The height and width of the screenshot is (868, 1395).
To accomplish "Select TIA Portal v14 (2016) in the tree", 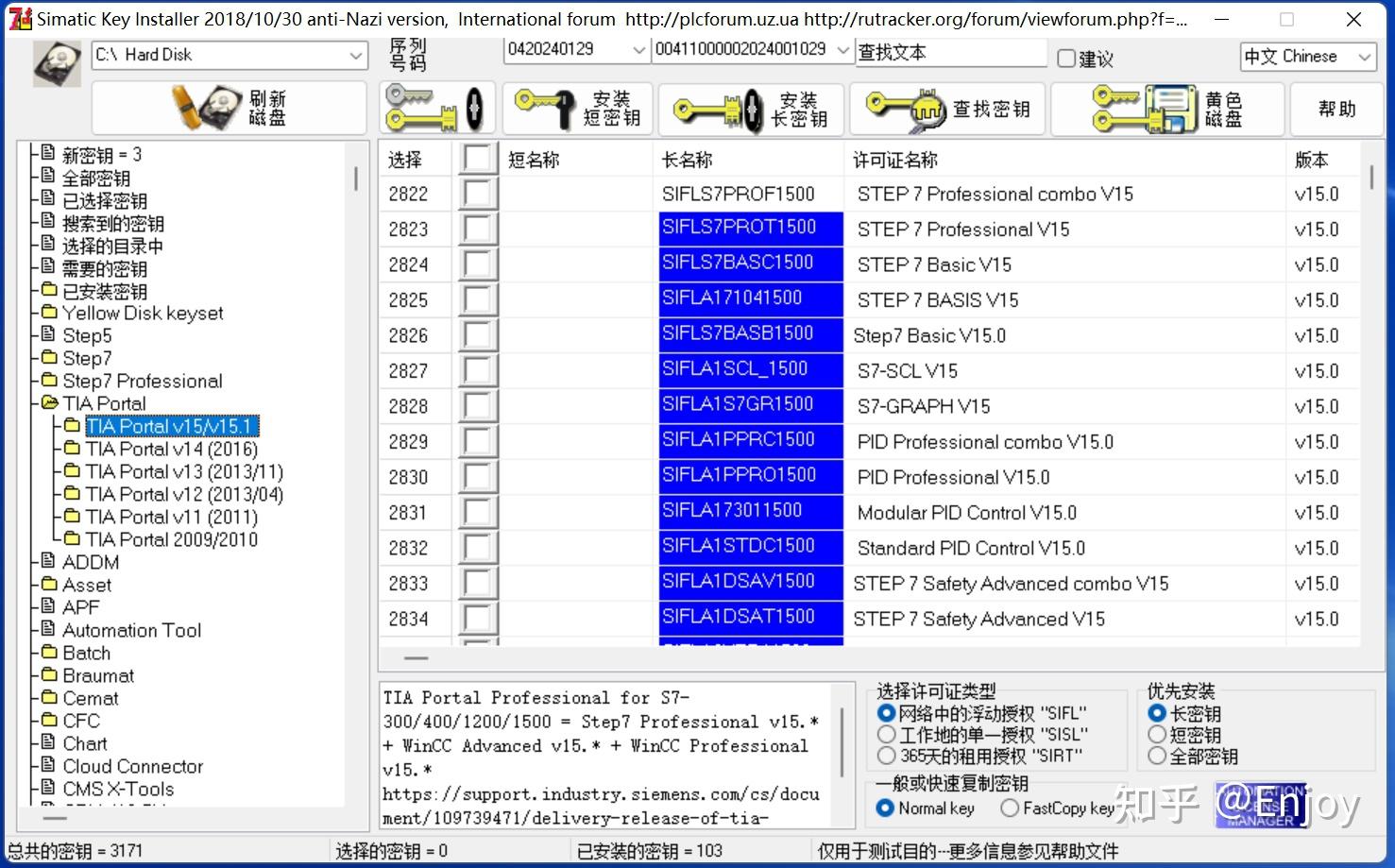I will pos(173,449).
